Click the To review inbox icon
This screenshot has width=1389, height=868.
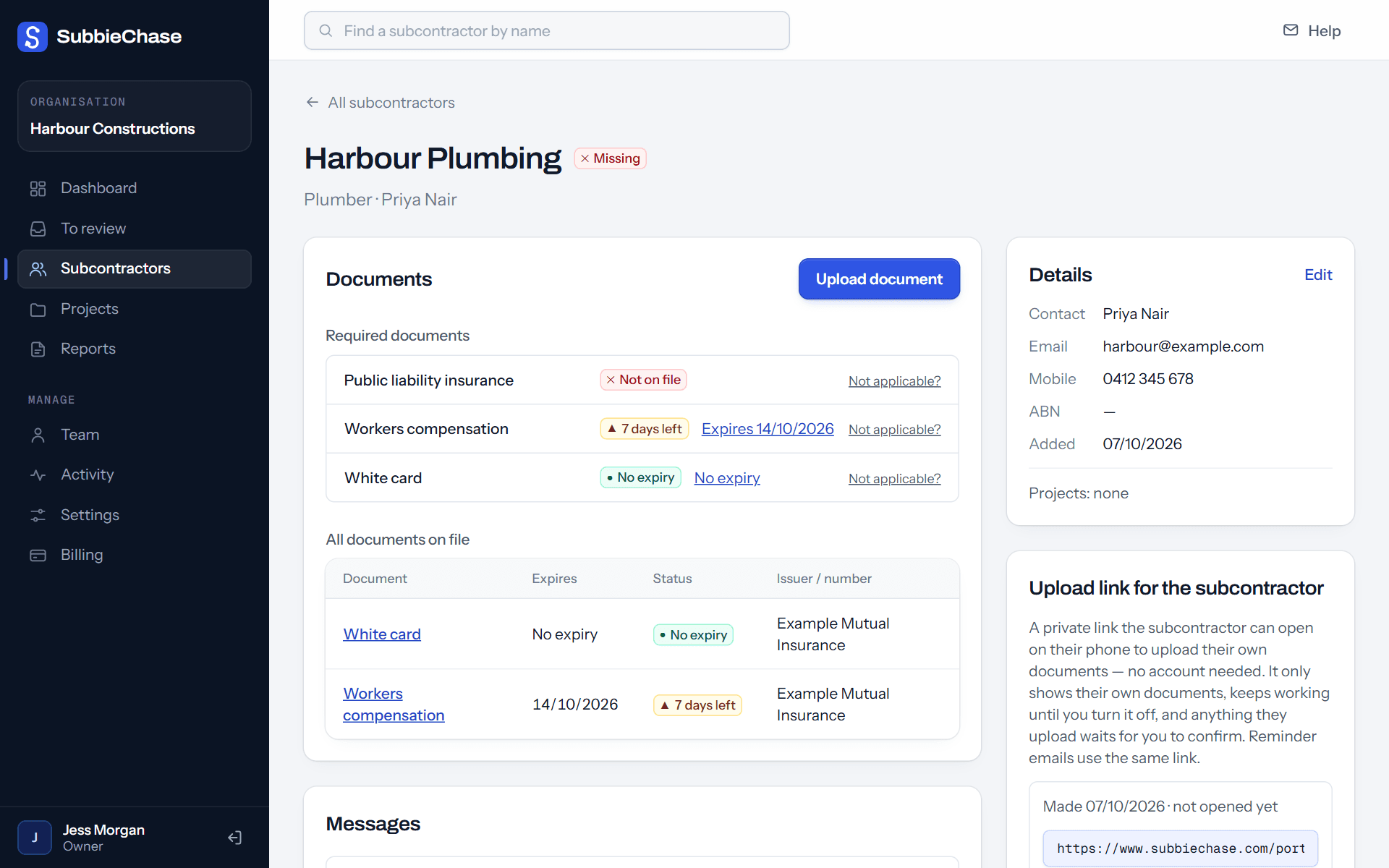click(38, 229)
